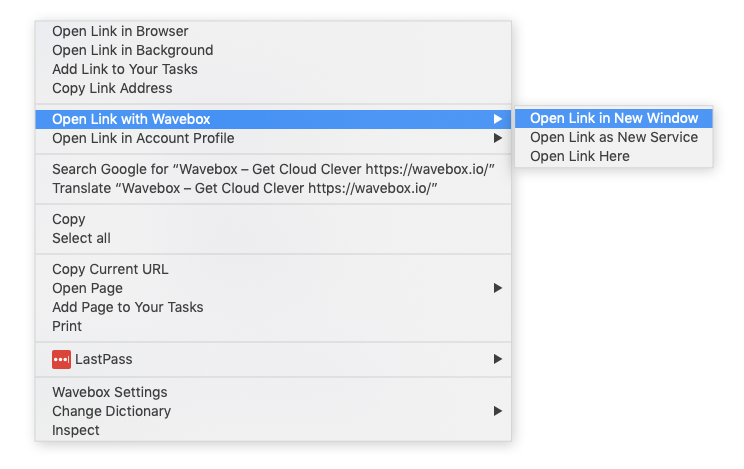Translate the selected Wavebox text

[246, 188]
